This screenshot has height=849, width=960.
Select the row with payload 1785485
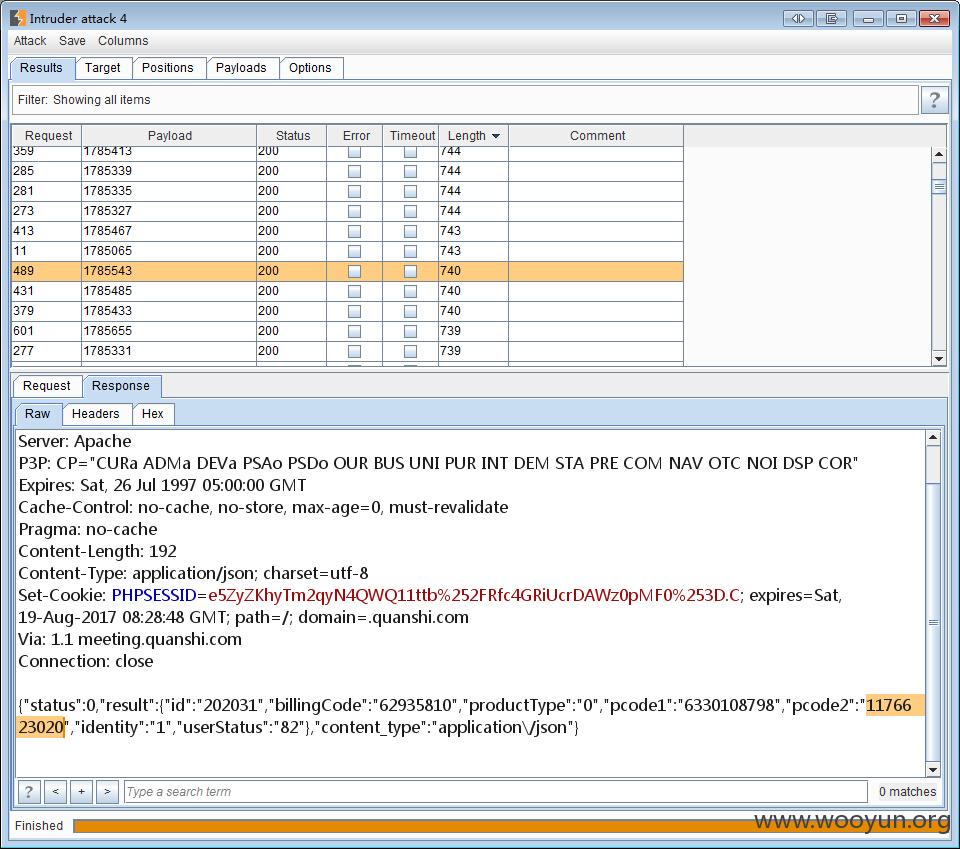pyautogui.click(x=347, y=291)
